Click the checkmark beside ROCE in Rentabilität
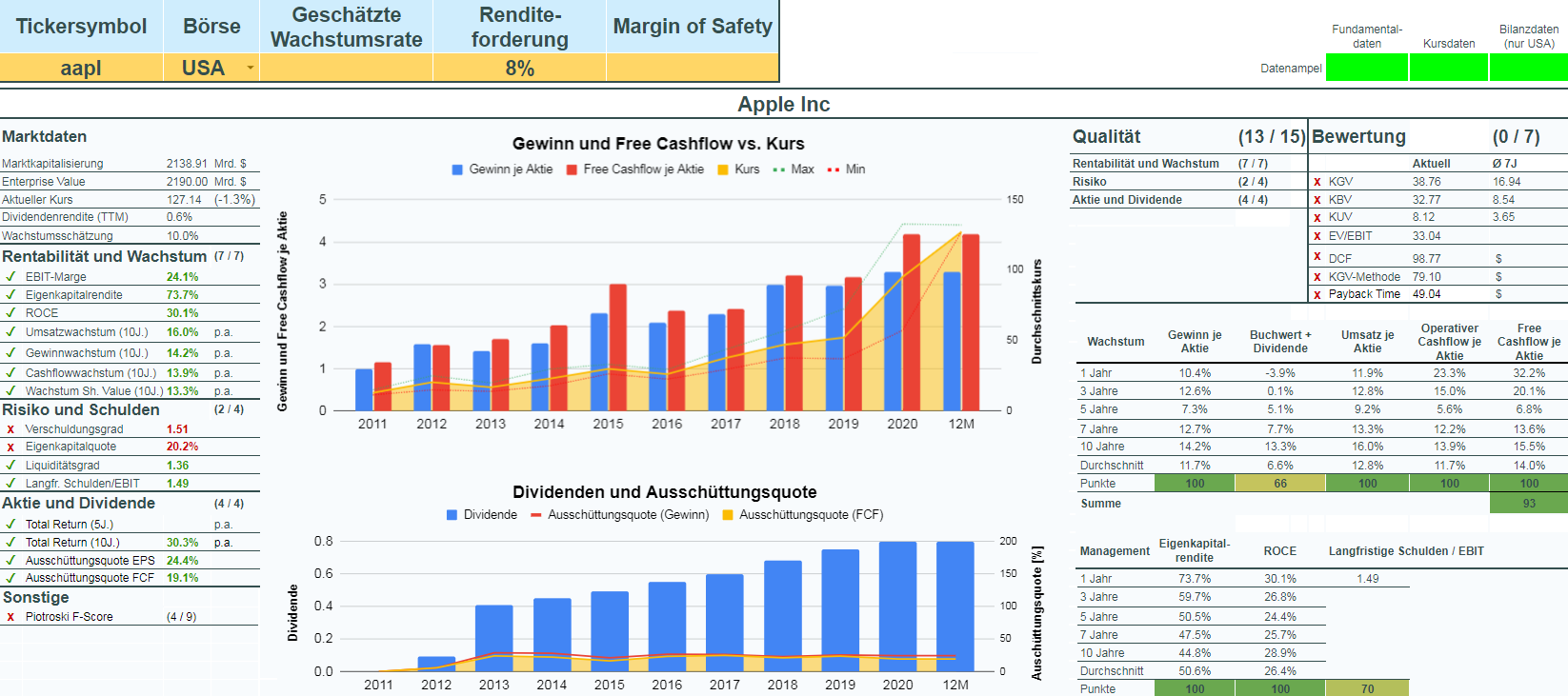The image size is (1568, 696). click(x=10, y=313)
